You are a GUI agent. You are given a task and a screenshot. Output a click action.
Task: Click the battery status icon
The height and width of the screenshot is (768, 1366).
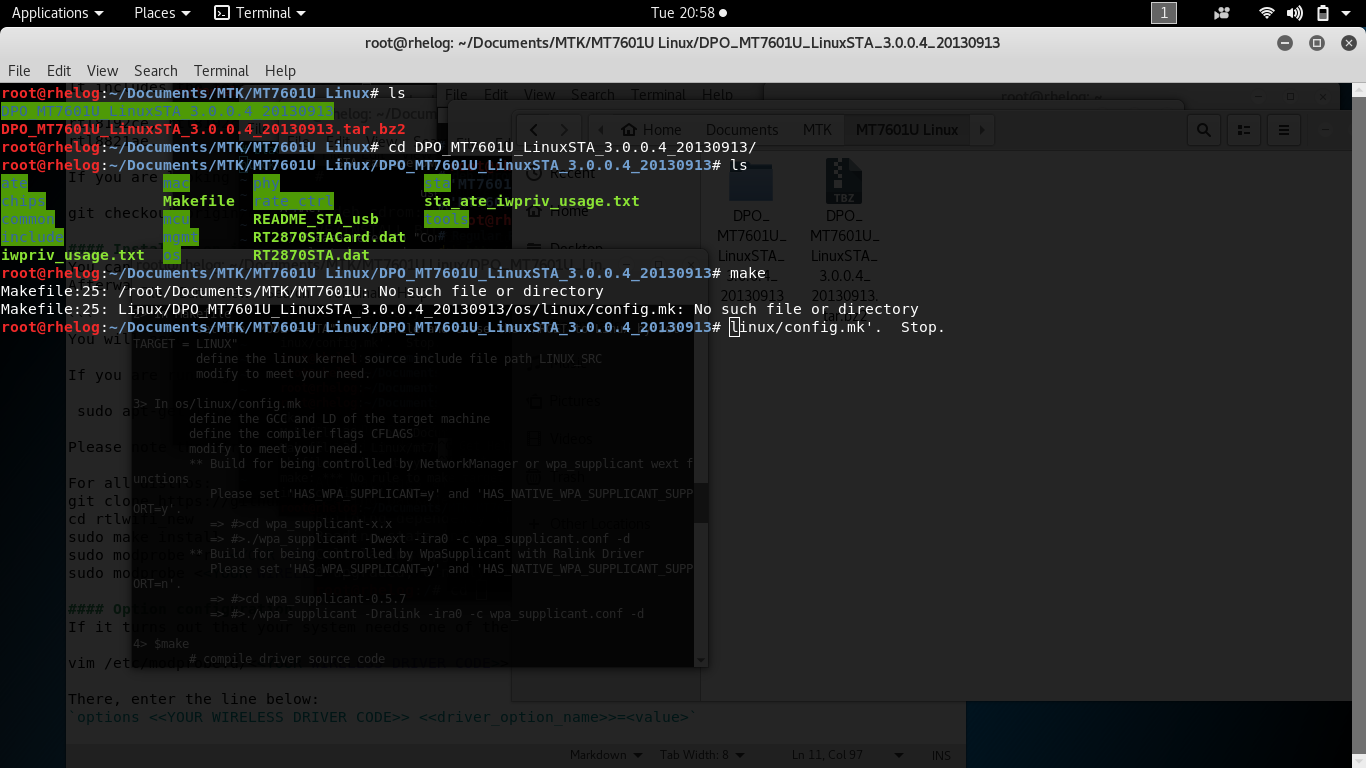click(x=1322, y=13)
